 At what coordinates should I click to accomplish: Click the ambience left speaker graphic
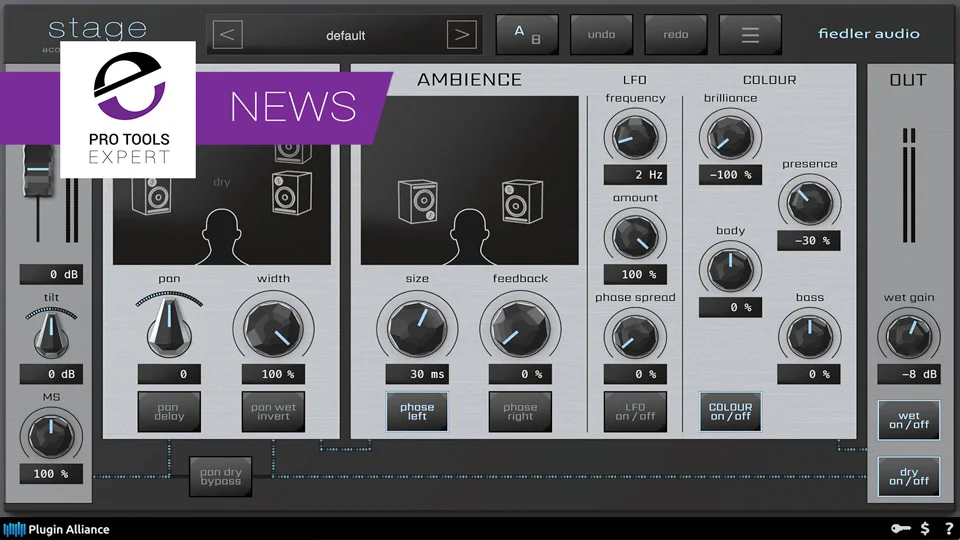[418, 201]
